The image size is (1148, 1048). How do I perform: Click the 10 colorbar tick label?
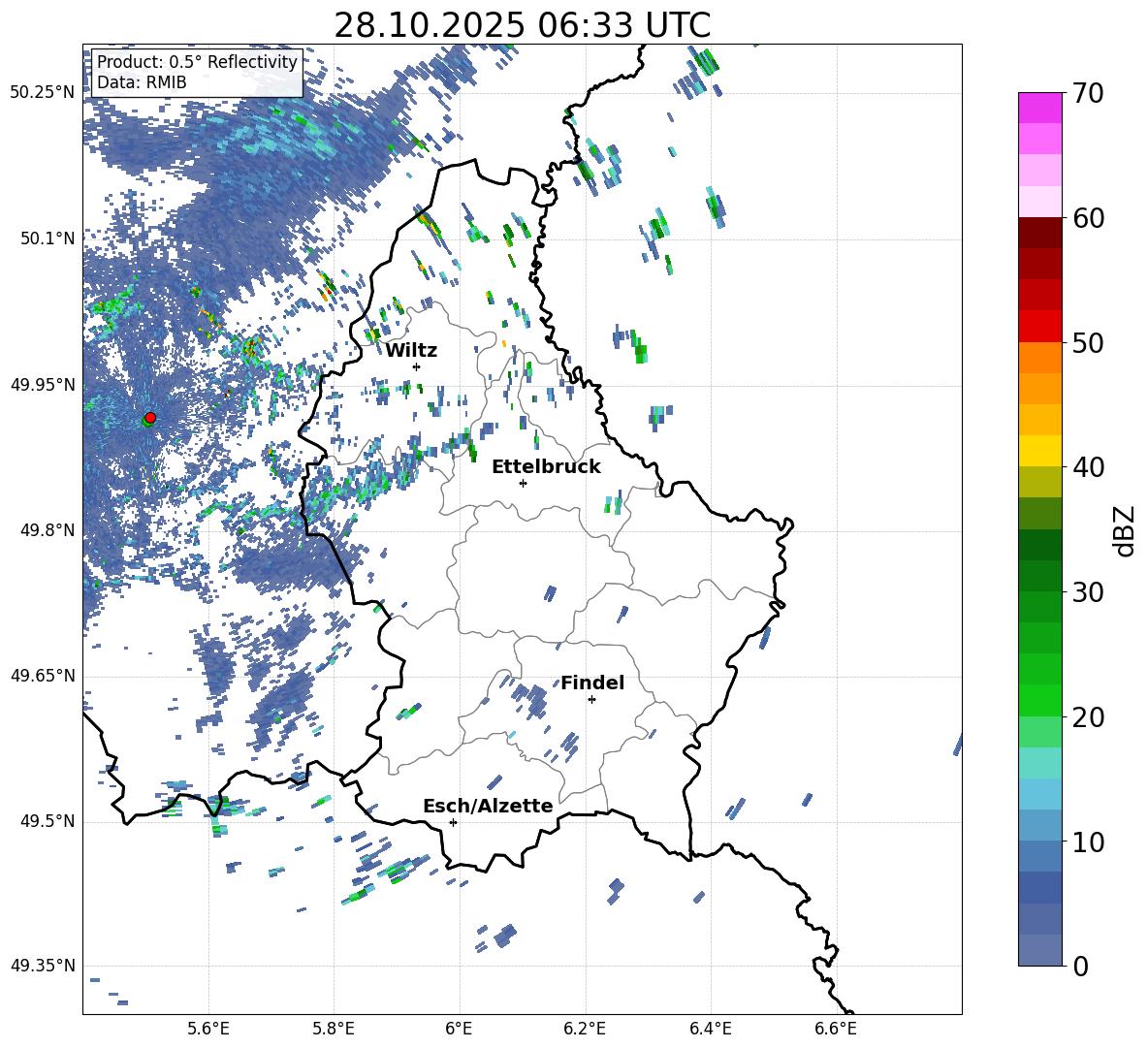tap(1088, 842)
